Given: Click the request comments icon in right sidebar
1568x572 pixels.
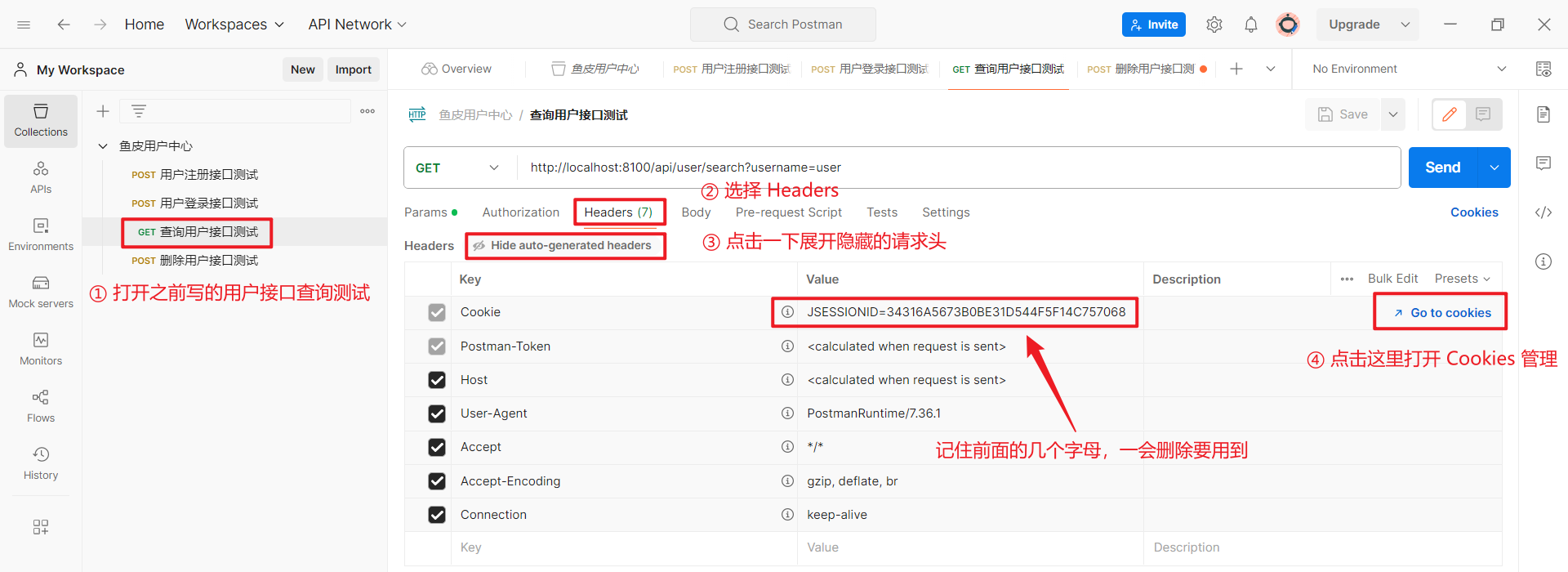Looking at the screenshot, I should coord(1543,163).
